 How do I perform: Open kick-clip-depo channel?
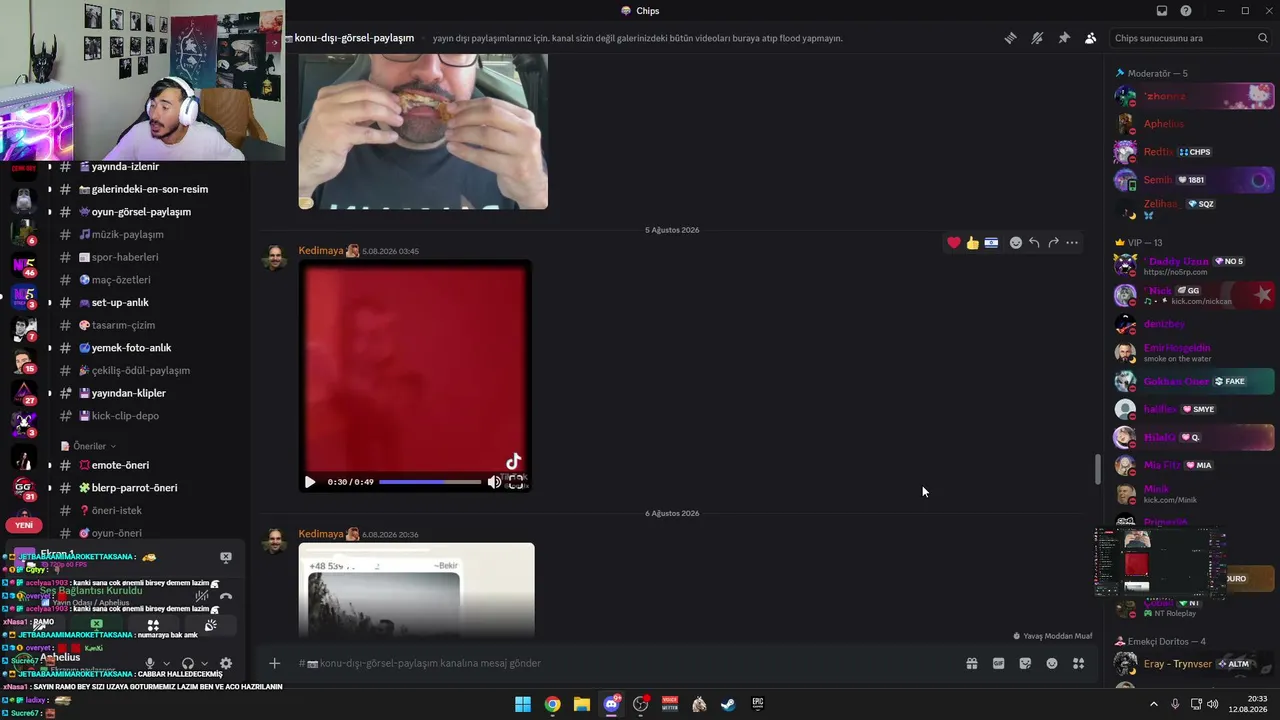(125, 416)
